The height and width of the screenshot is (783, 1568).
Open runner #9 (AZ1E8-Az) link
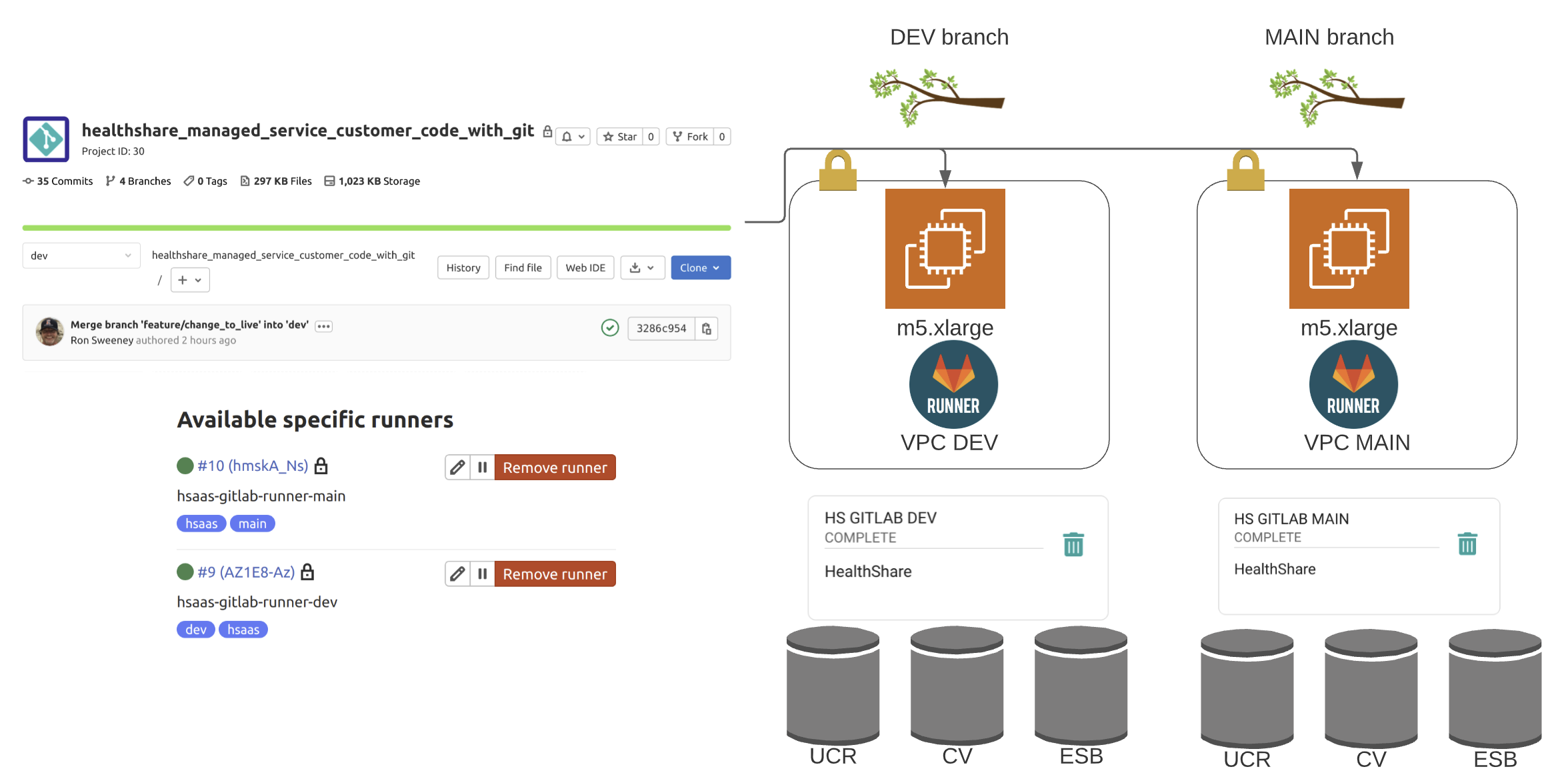tap(246, 572)
